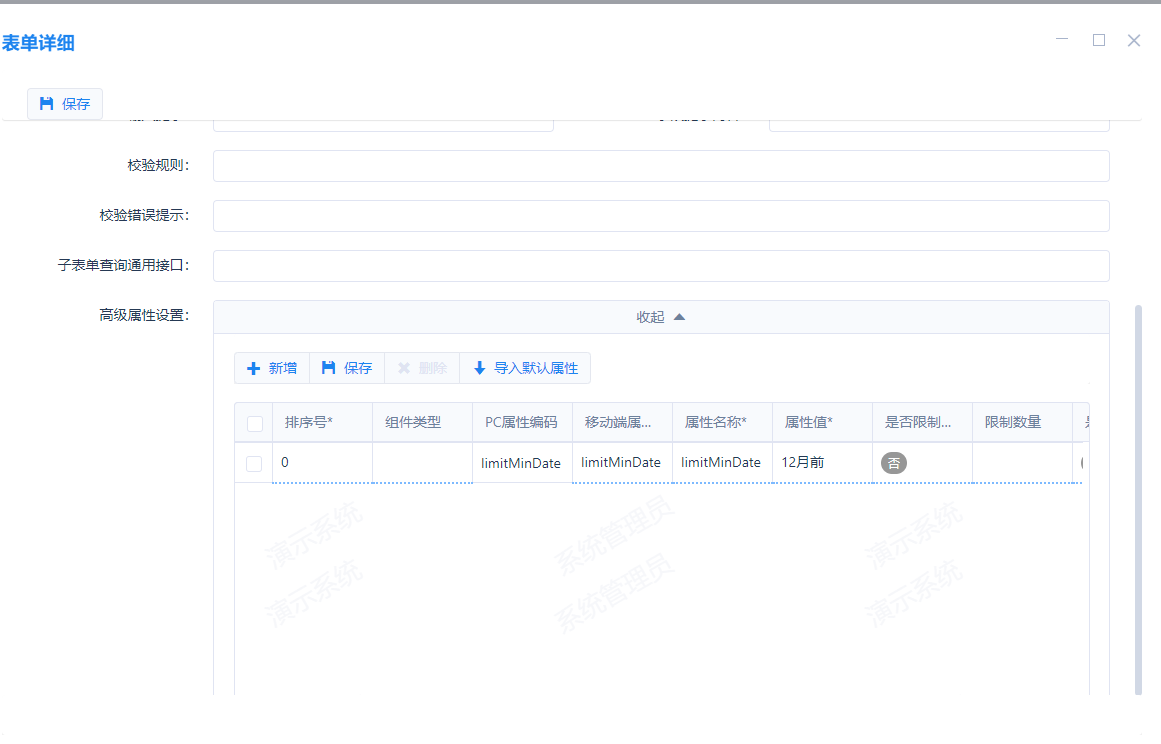Click the 收起 triangle arrow

pos(679,317)
